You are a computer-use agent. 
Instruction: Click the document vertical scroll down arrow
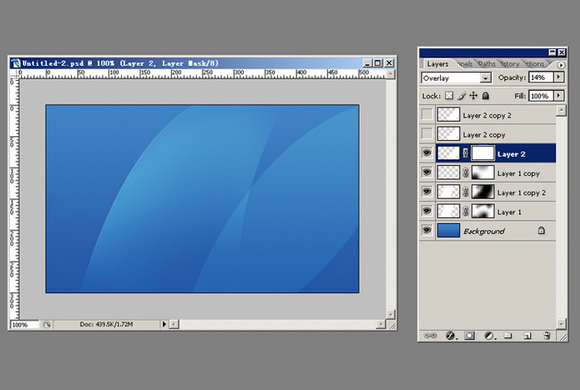391,314
